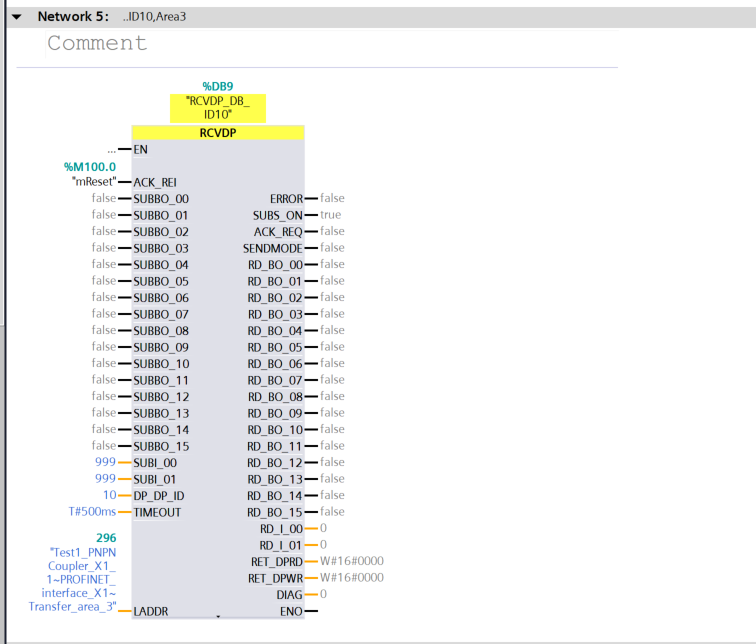The width and height of the screenshot is (756, 644).
Task: Select the yellow RCVDP block header
Action: pyautogui.click(x=218, y=133)
